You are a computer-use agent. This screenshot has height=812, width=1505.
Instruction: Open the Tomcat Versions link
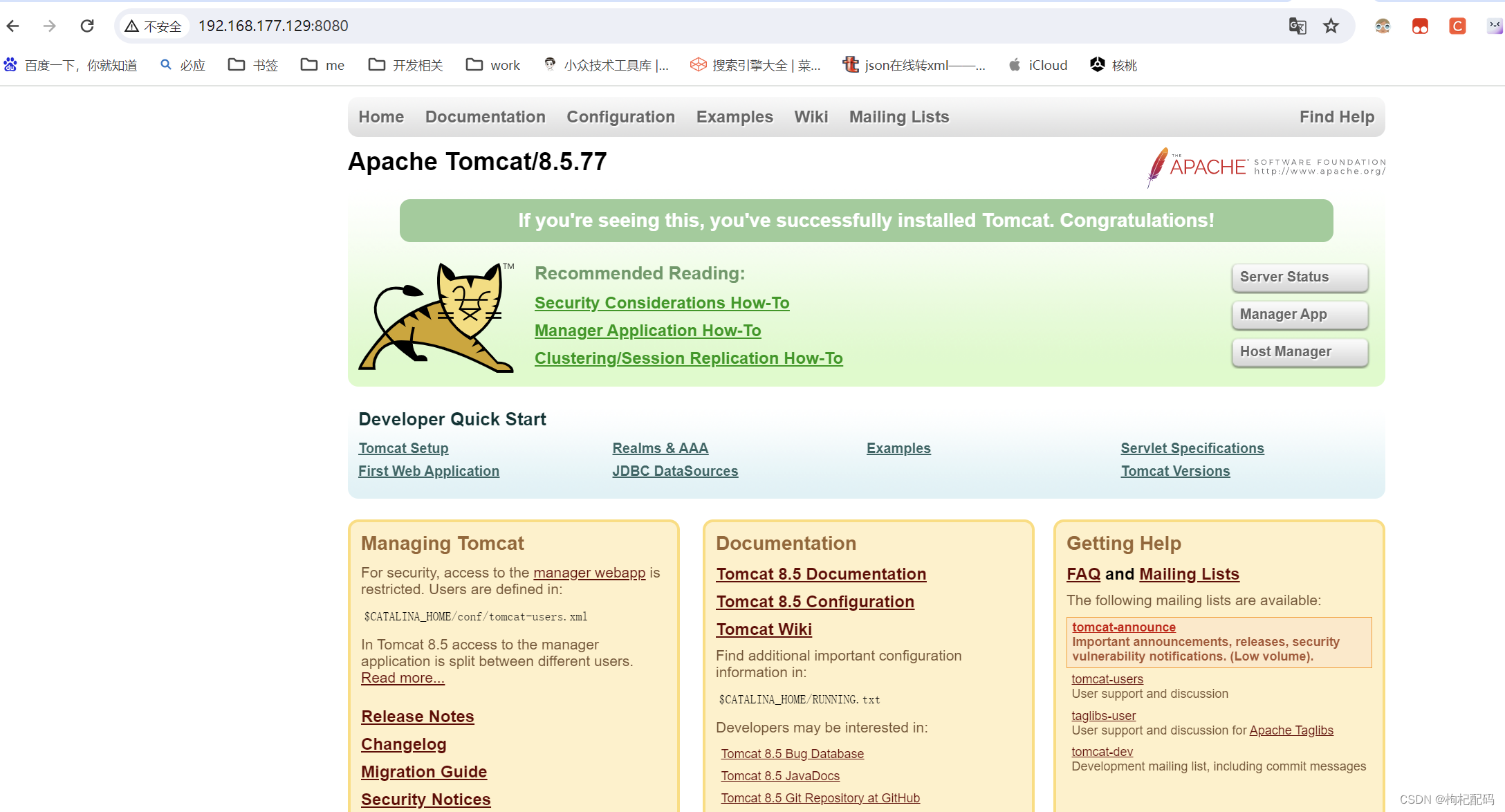click(1176, 471)
